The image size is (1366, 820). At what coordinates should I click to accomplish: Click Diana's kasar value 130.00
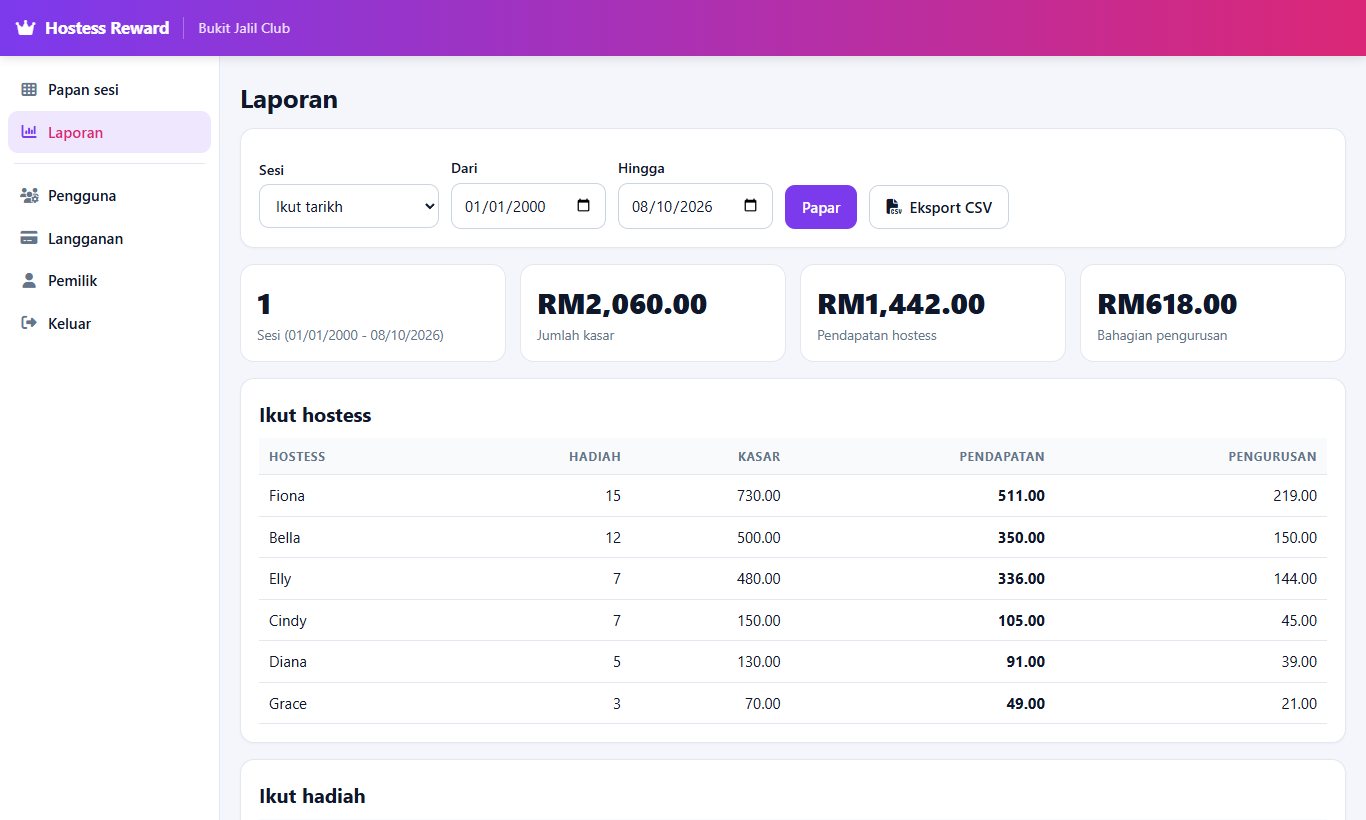pyautogui.click(x=759, y=662)
